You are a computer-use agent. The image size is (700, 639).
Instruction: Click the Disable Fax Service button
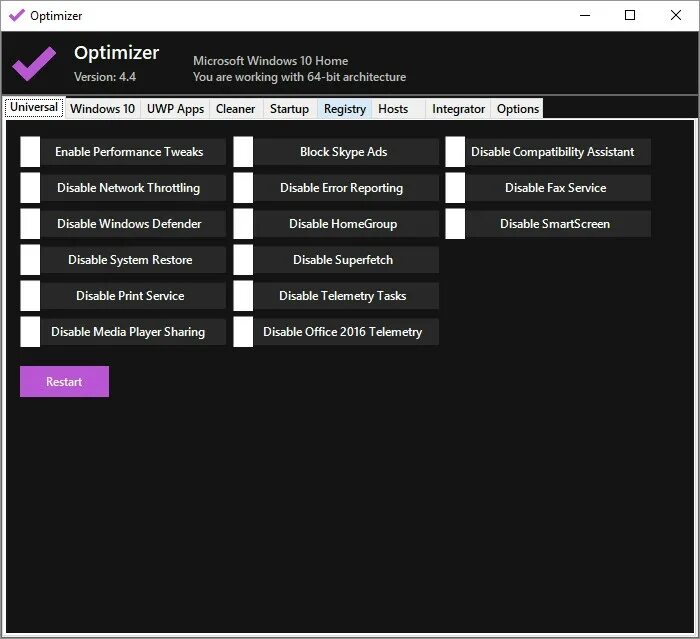[x=558, y=188]
